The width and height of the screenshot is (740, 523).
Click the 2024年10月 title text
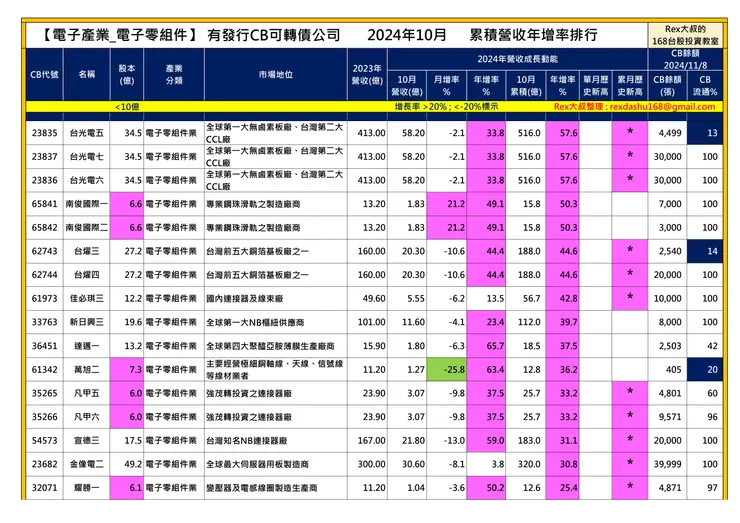[407, 34]
